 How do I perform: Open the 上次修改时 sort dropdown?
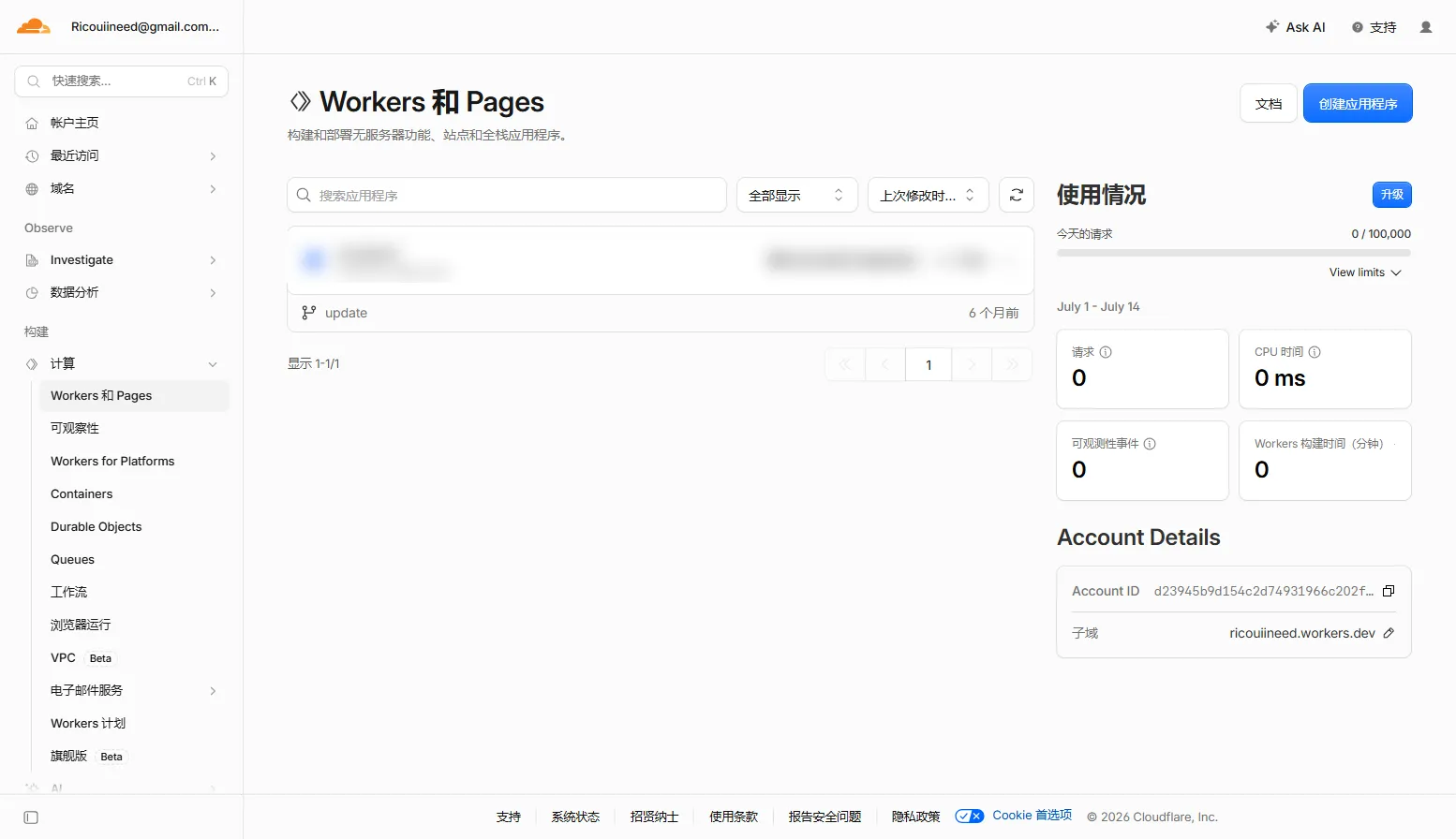(929, 195)
